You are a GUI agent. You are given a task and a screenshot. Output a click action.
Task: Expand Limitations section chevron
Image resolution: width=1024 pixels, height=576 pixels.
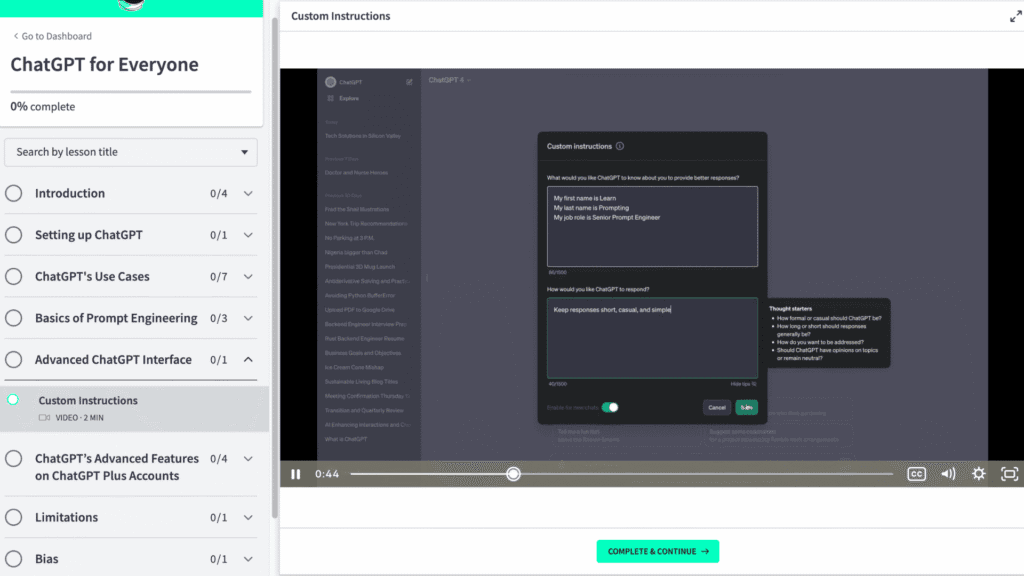[248, 517]
